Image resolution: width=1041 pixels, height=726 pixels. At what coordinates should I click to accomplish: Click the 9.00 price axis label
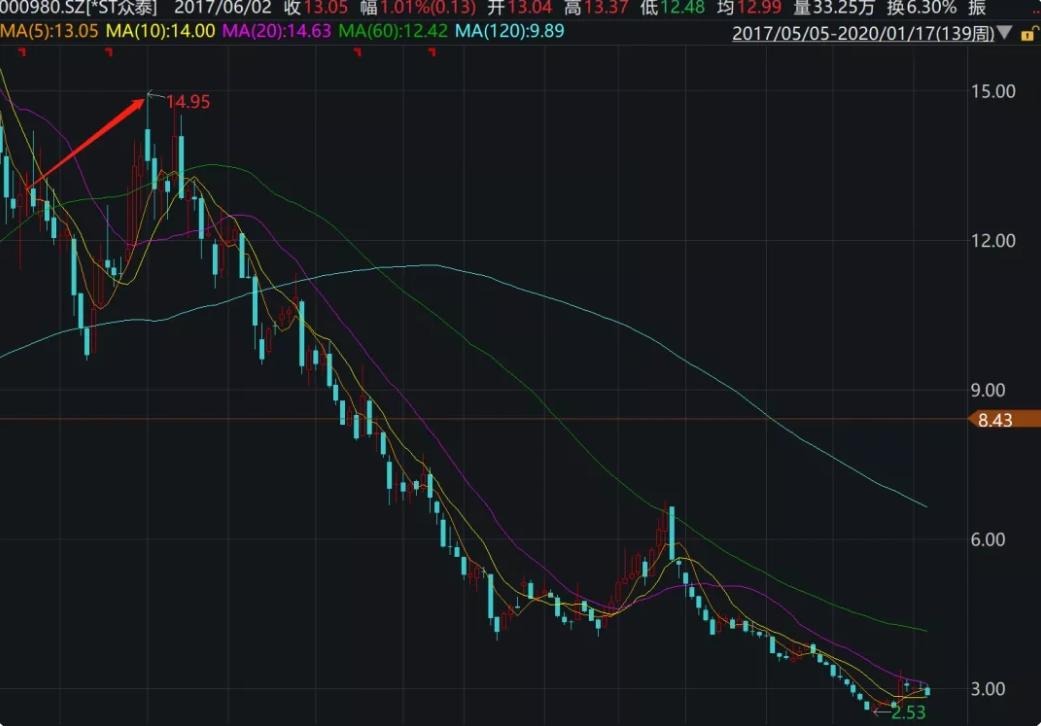tap(988, 390)
